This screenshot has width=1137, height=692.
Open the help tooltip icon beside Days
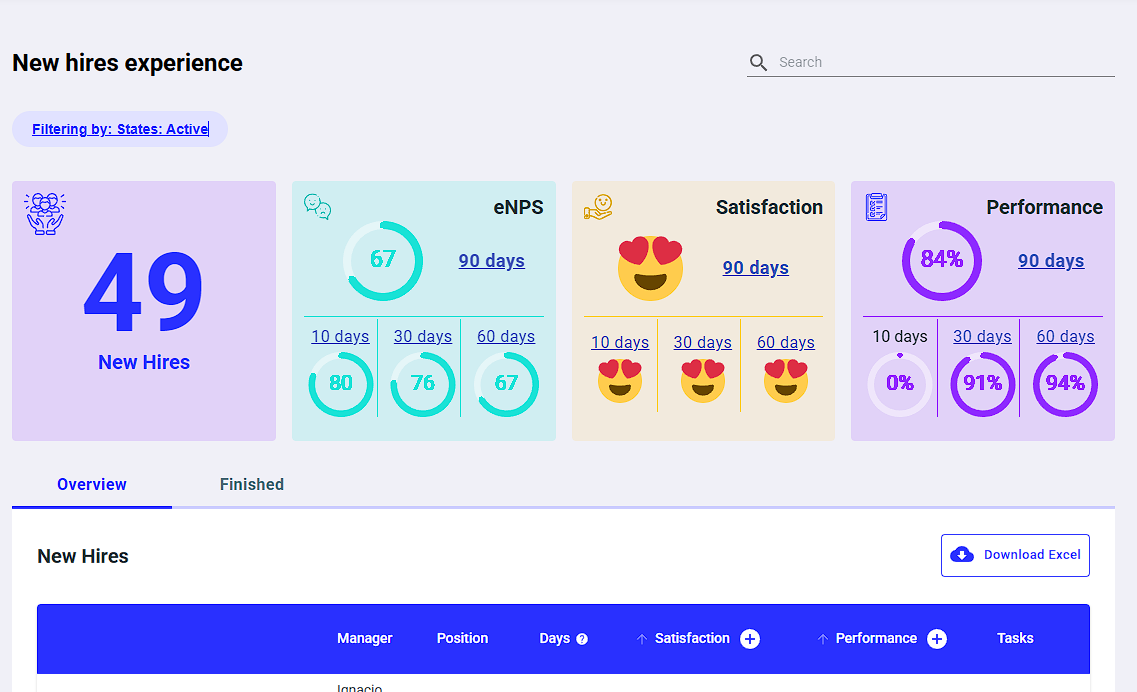click(x=582, y=639)
